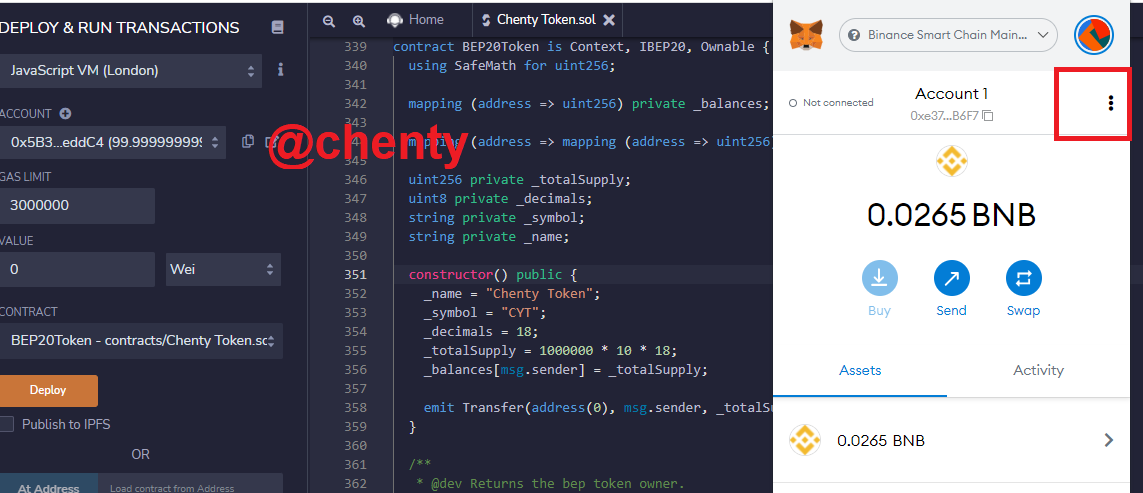Open the account selector 0x5B3...eddC4
The height and width of the screenshot is (493, 1143).
113,143
